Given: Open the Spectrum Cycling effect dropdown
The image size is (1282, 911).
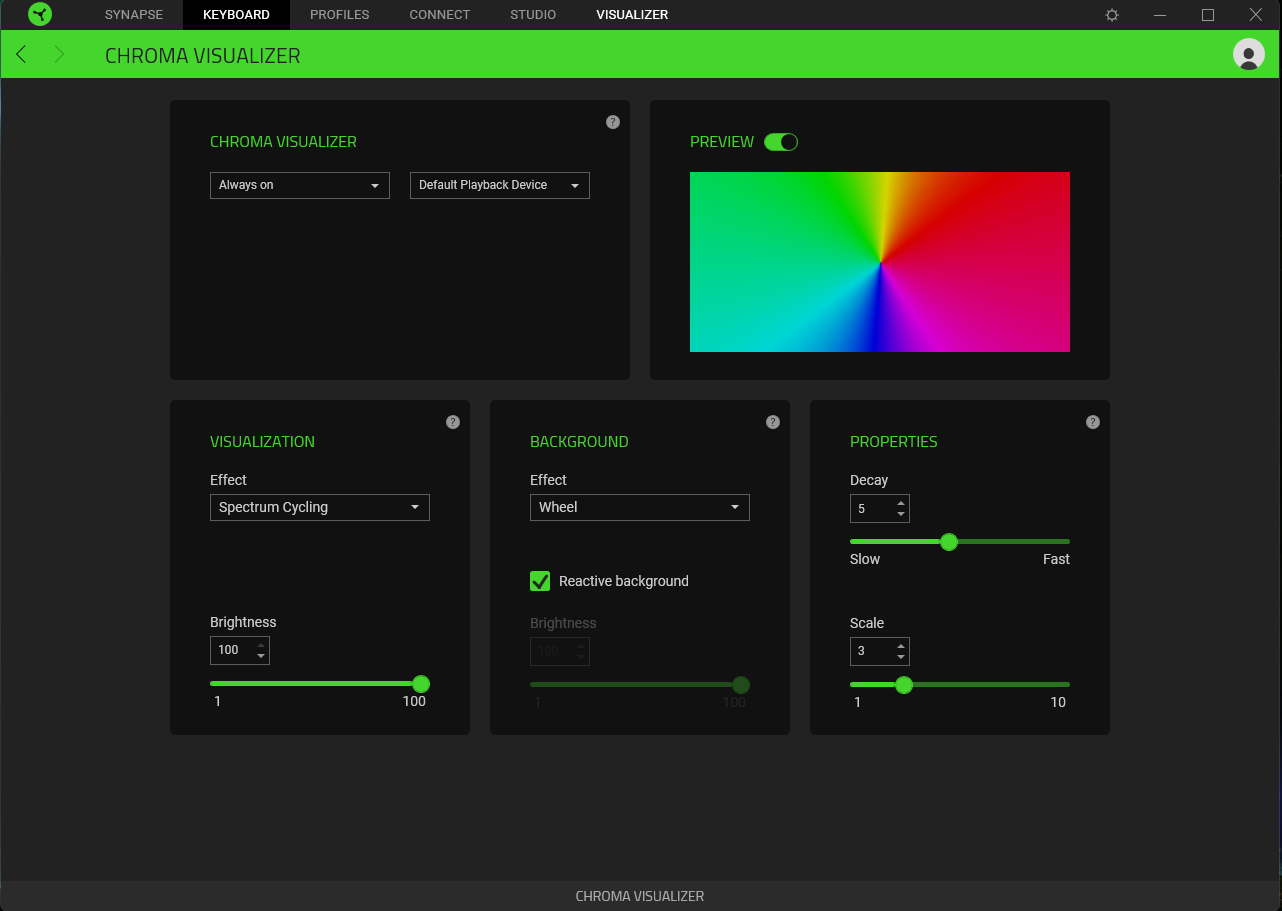Looking at the screenshot, I should 320,507.
